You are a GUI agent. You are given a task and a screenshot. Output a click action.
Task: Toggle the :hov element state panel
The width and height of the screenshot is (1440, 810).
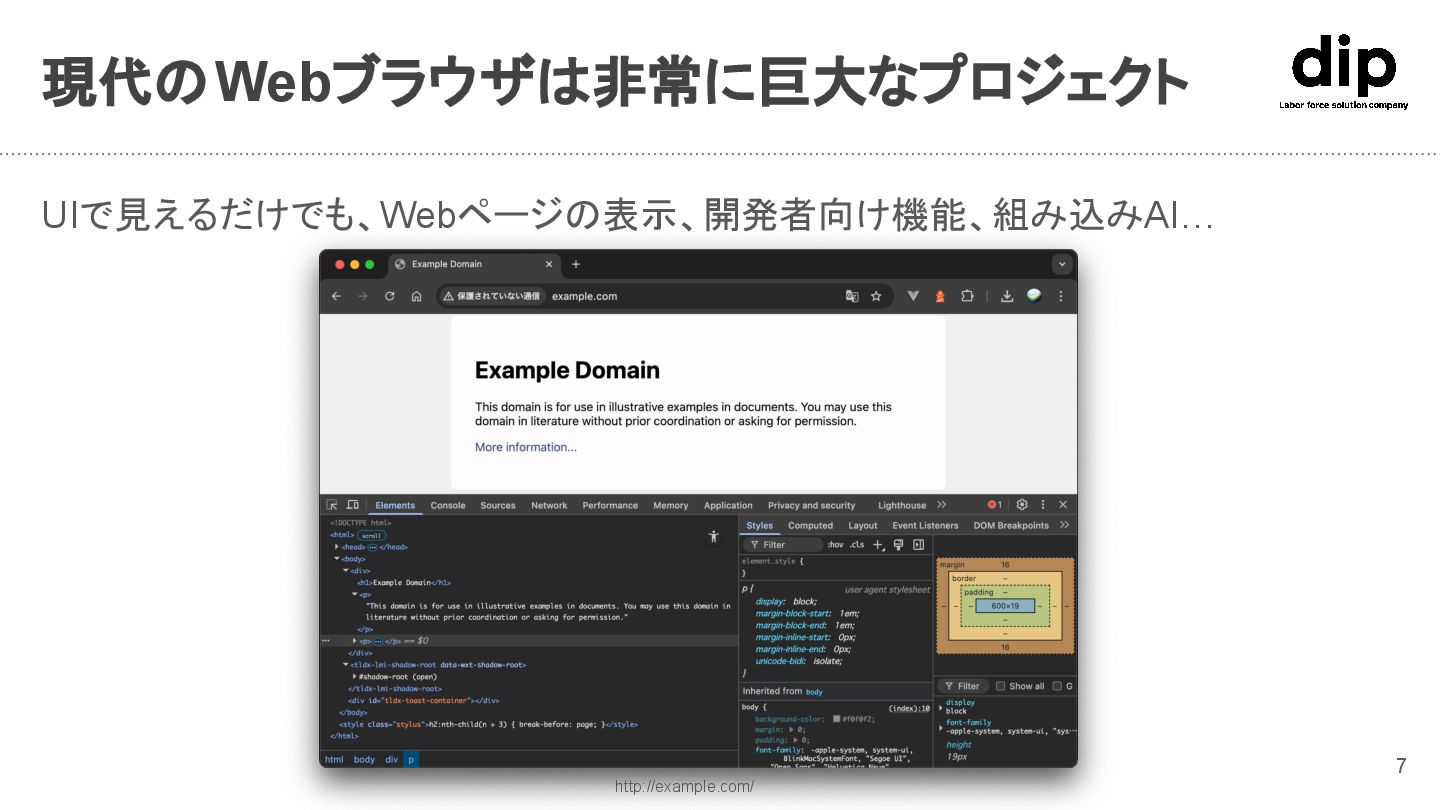[x=836, y=545]
